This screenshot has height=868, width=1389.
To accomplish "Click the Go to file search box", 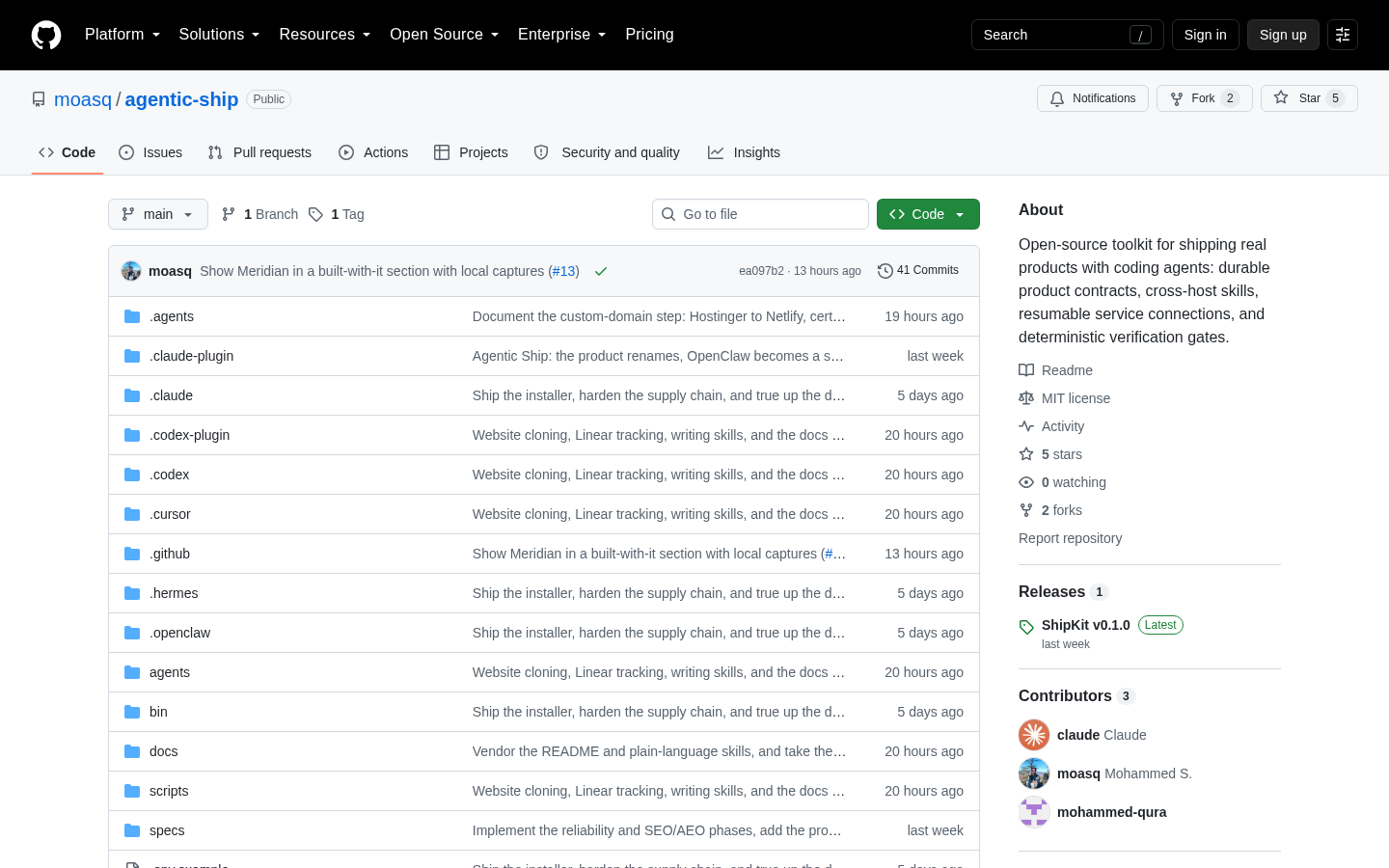I will (760, 214).
